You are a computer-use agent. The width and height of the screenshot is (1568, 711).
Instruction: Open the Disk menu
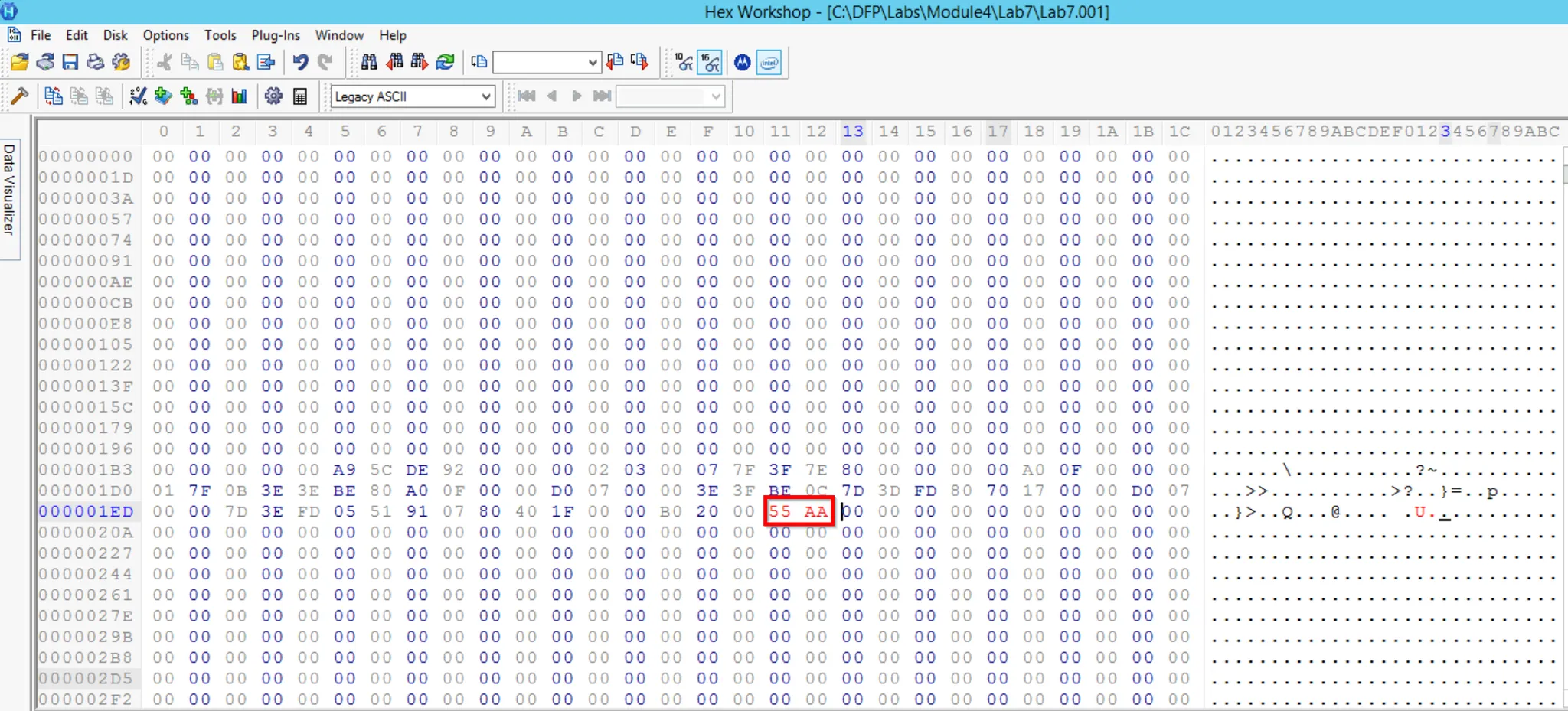[115, 35]
